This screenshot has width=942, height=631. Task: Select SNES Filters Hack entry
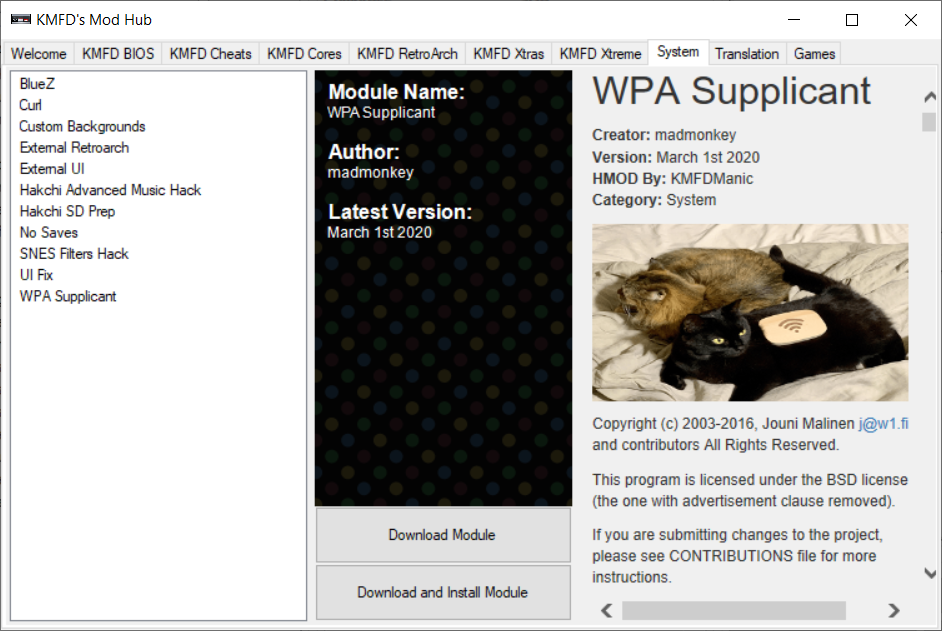tap(74, 254)
